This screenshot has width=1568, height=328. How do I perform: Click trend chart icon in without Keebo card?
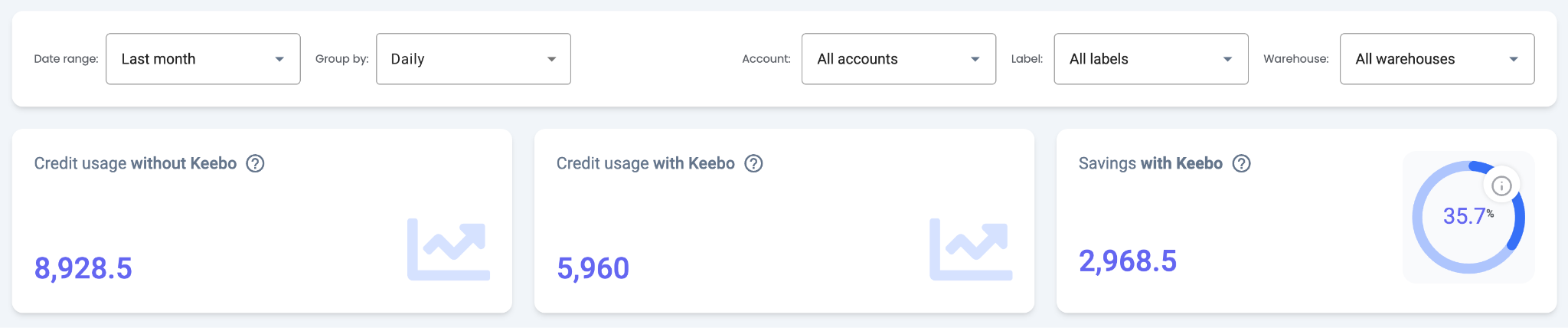[449, 249]
